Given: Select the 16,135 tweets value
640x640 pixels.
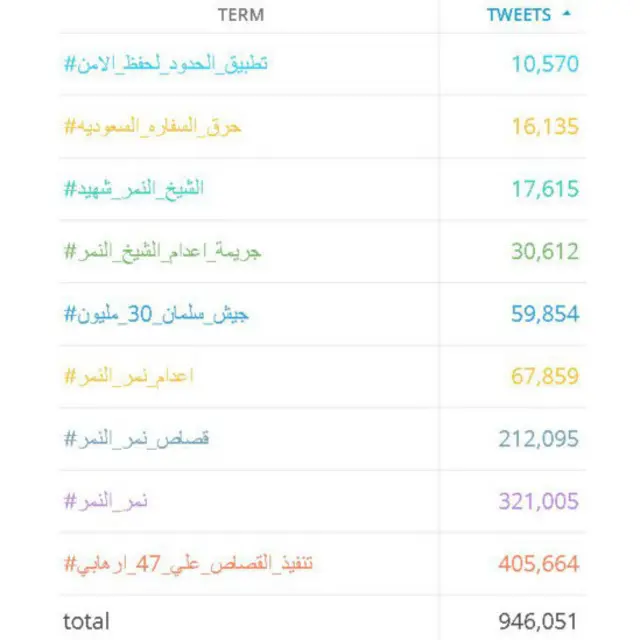Looking at the screenshot, I should point(545,127).
